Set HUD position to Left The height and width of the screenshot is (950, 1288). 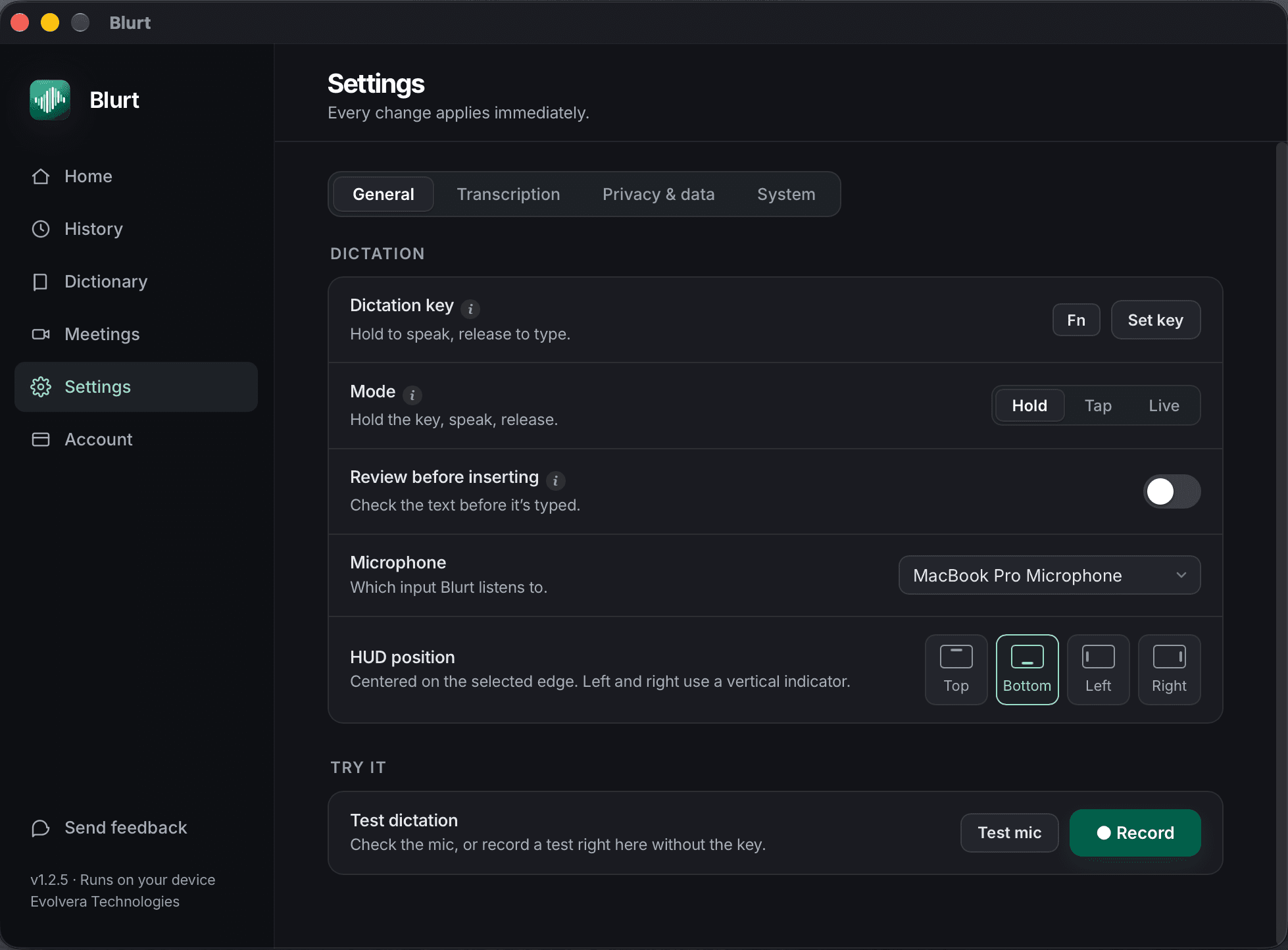(x=1099, y=670)
